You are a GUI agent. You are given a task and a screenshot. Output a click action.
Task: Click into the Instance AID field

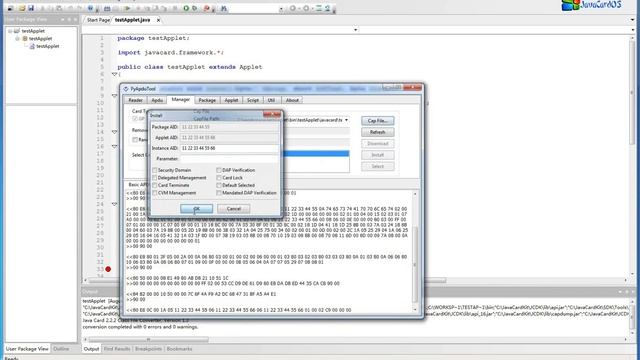click(229, 148)
